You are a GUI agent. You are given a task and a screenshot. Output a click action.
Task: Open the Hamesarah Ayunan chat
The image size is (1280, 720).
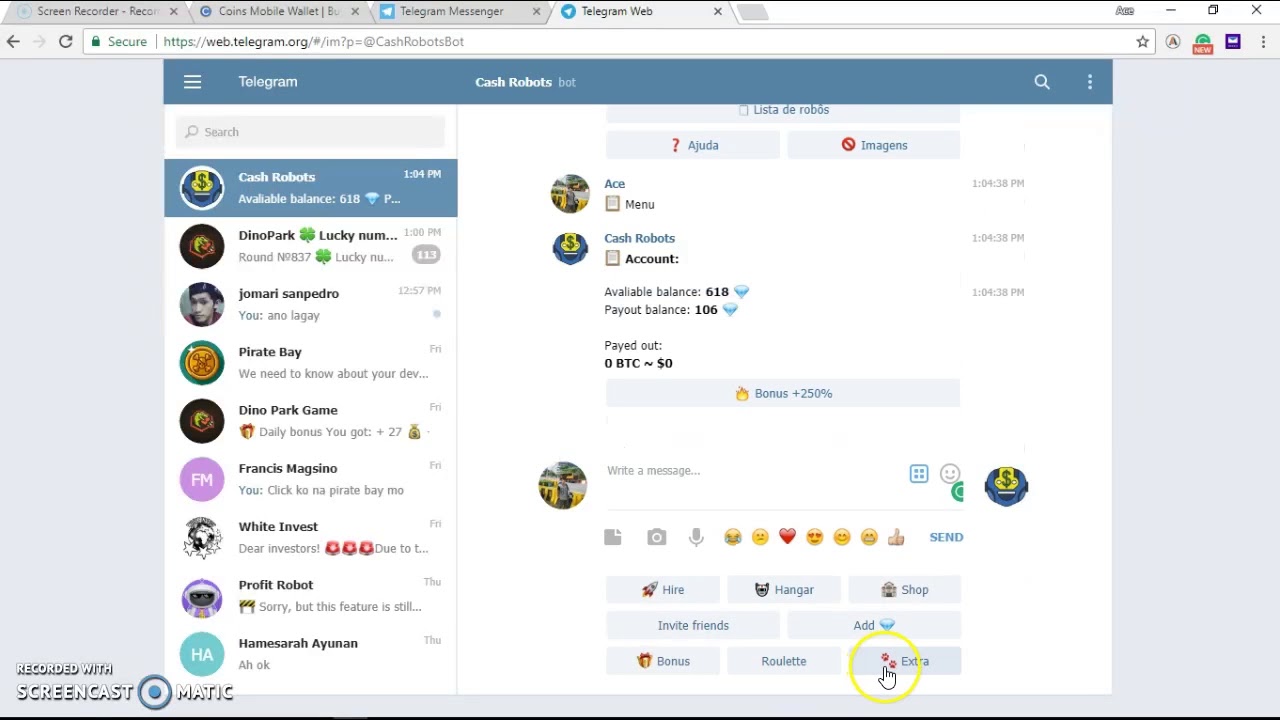(311, 654)
